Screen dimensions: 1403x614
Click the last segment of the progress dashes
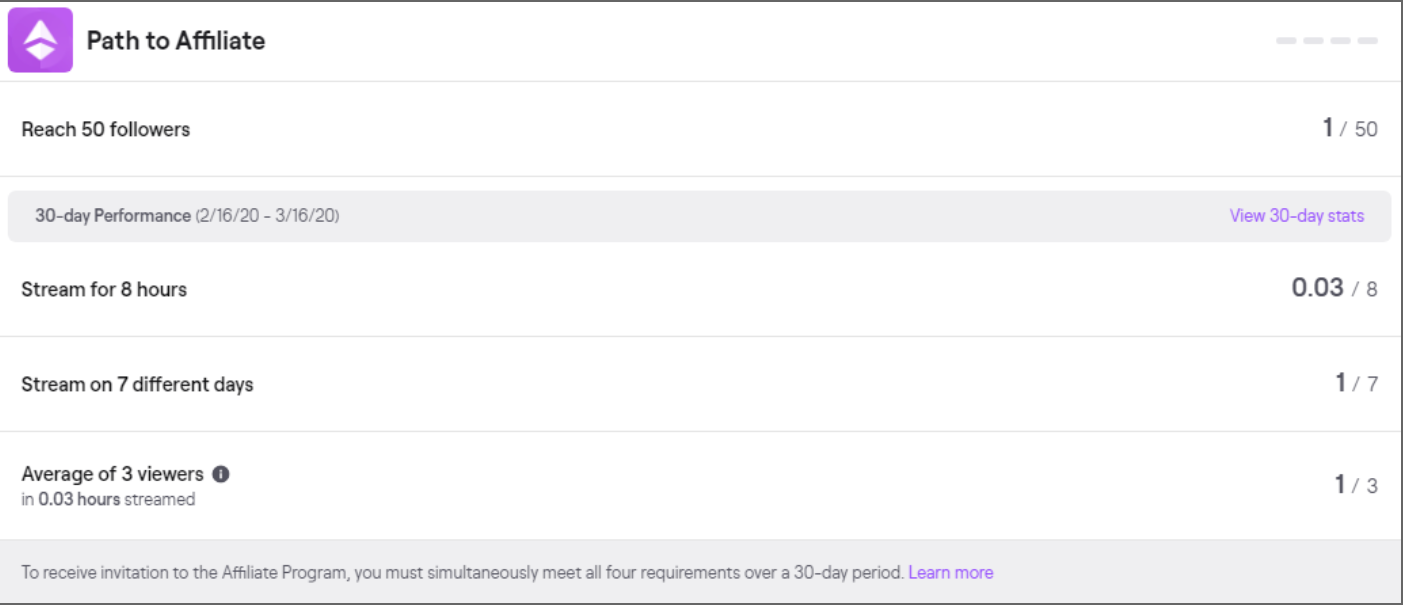[1367, 41]
